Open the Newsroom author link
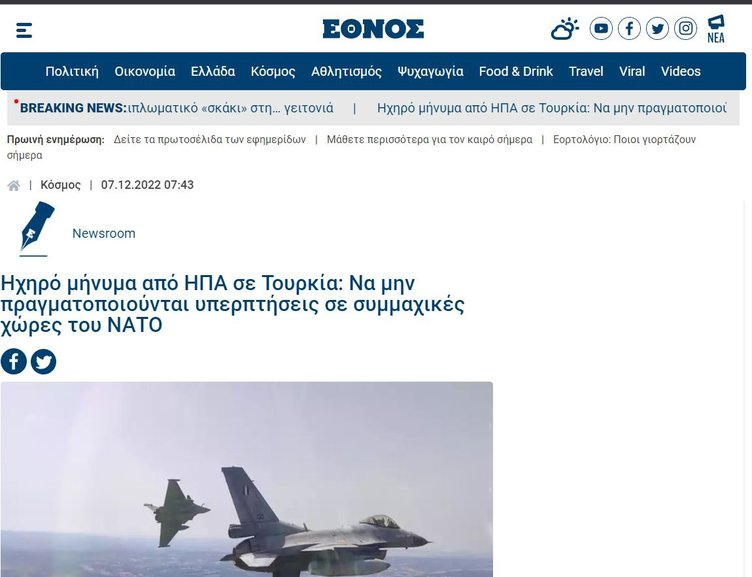Screen dimensions: 752x577 [104, 234]
